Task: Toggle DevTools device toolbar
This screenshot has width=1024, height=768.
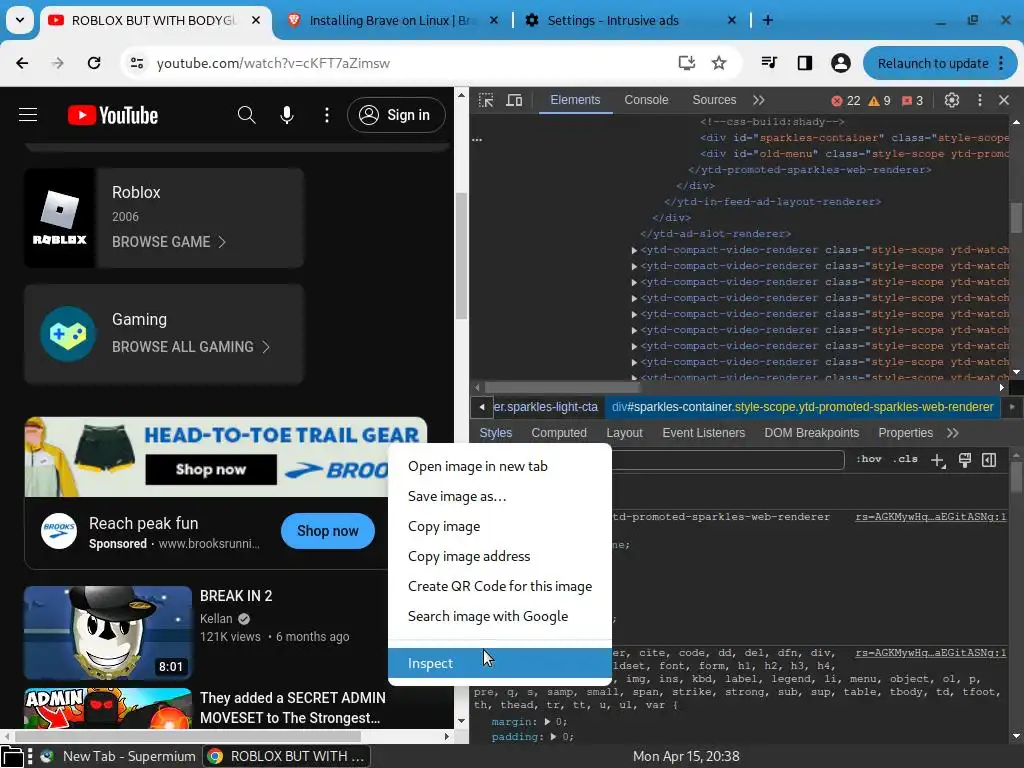Action: (515, 100)
